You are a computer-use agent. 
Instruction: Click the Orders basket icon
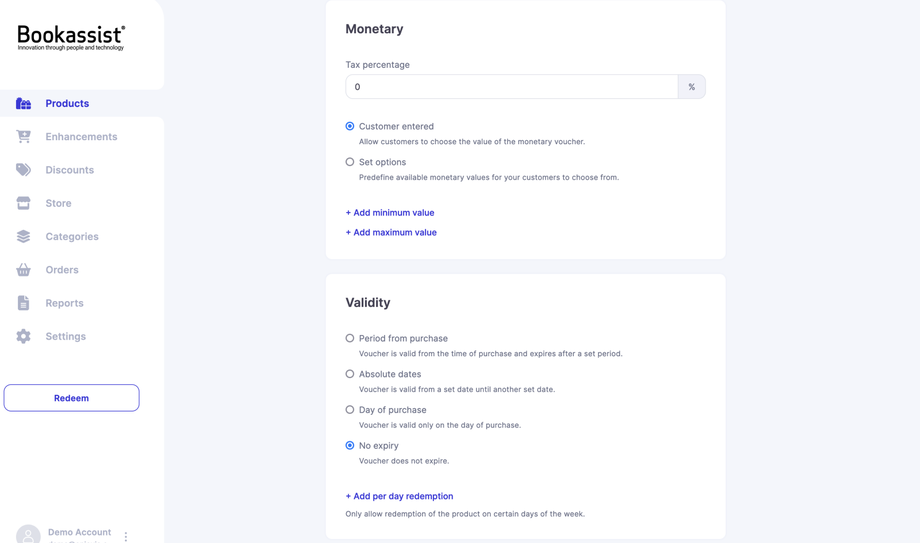(x=23, y=270)
